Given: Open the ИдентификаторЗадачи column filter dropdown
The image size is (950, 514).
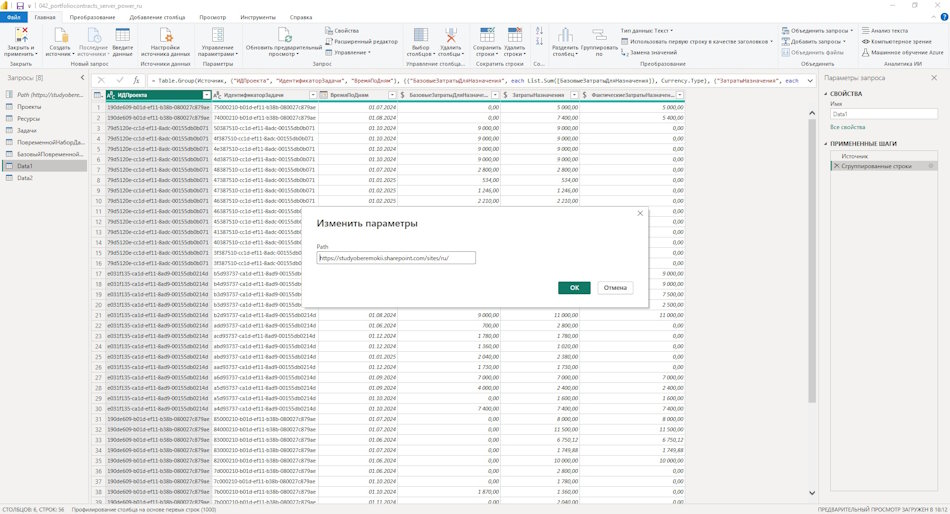Looking at the screenshot, I should [313, 95].
